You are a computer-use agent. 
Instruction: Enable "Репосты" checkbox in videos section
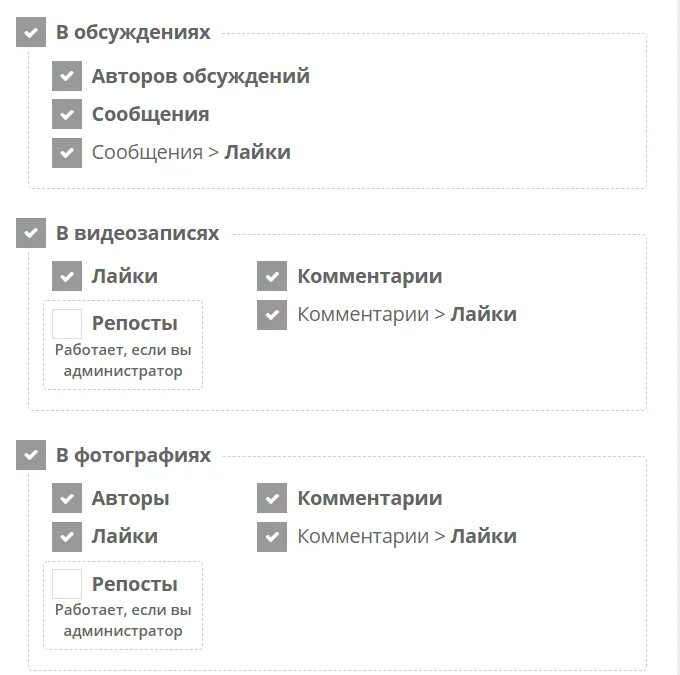tap(67, 324)
